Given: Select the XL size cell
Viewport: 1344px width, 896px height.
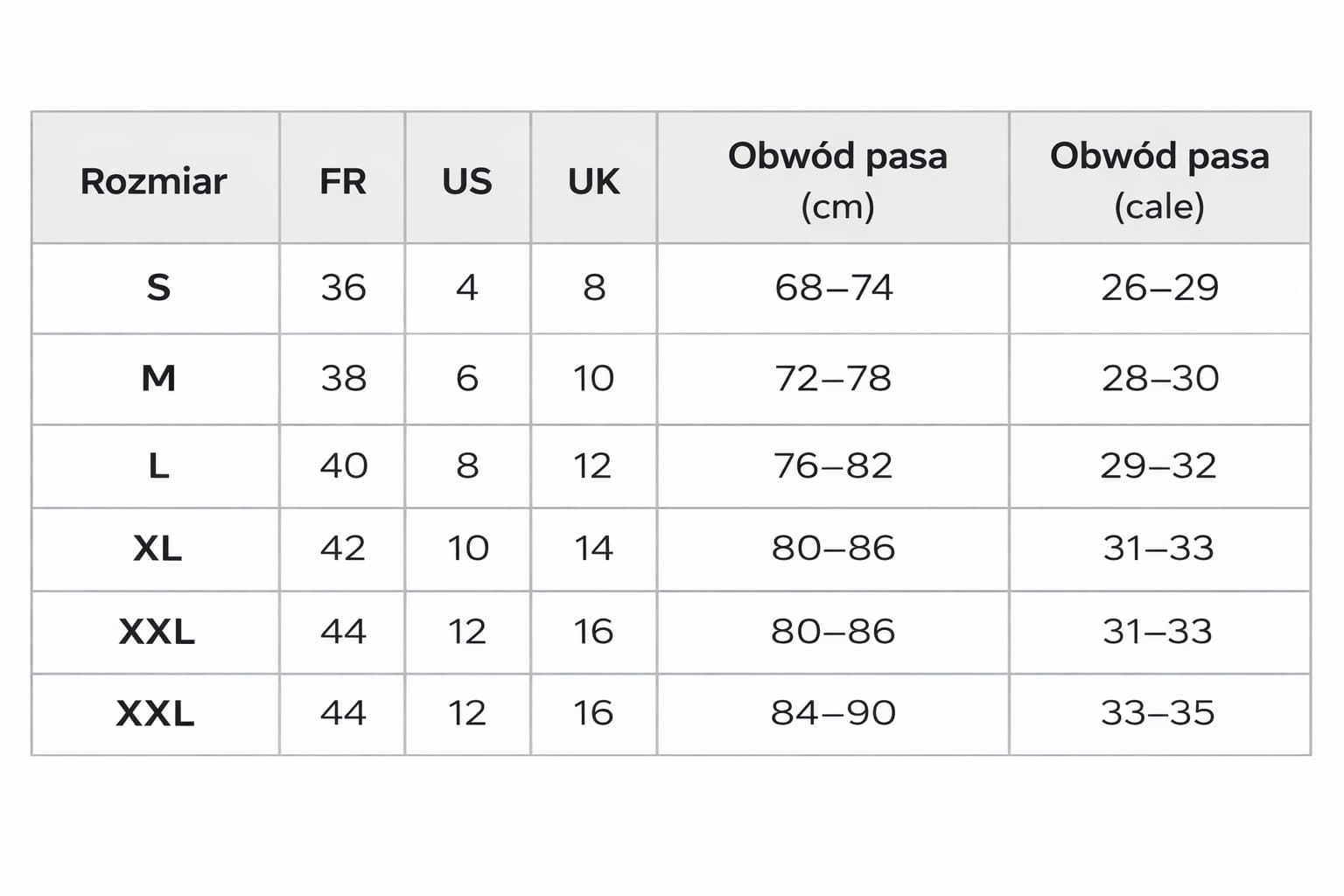Looking at the screenshot, I should pyautogui.click(x=157, y=548).
